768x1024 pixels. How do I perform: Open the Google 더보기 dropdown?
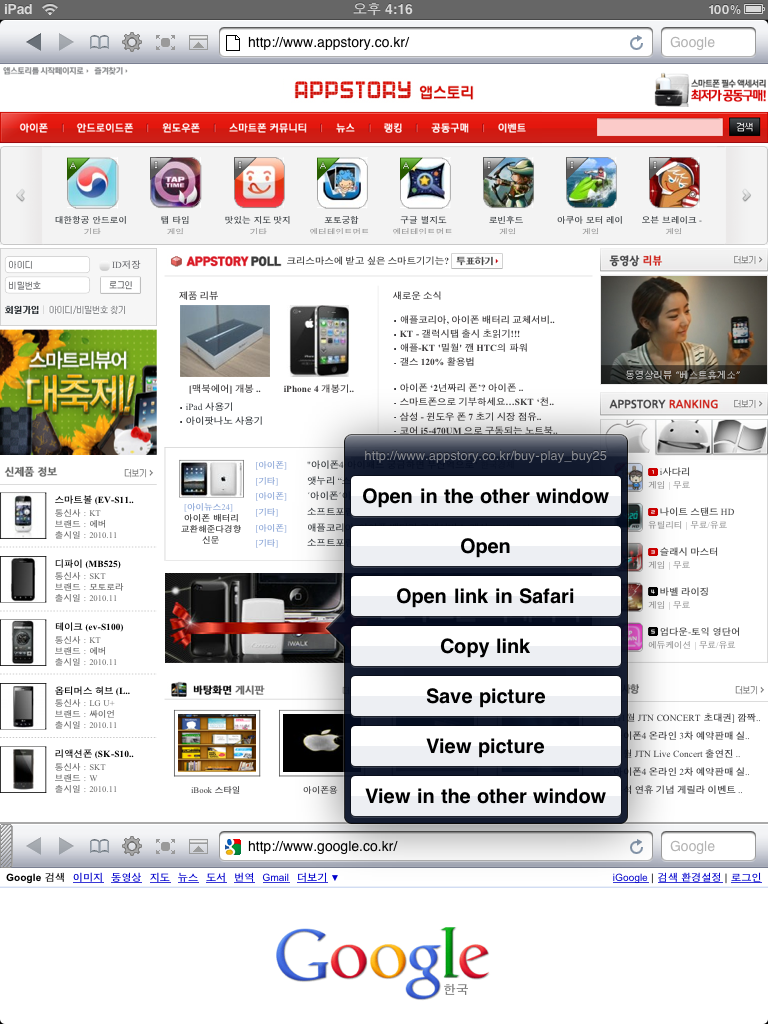point(317,877)
